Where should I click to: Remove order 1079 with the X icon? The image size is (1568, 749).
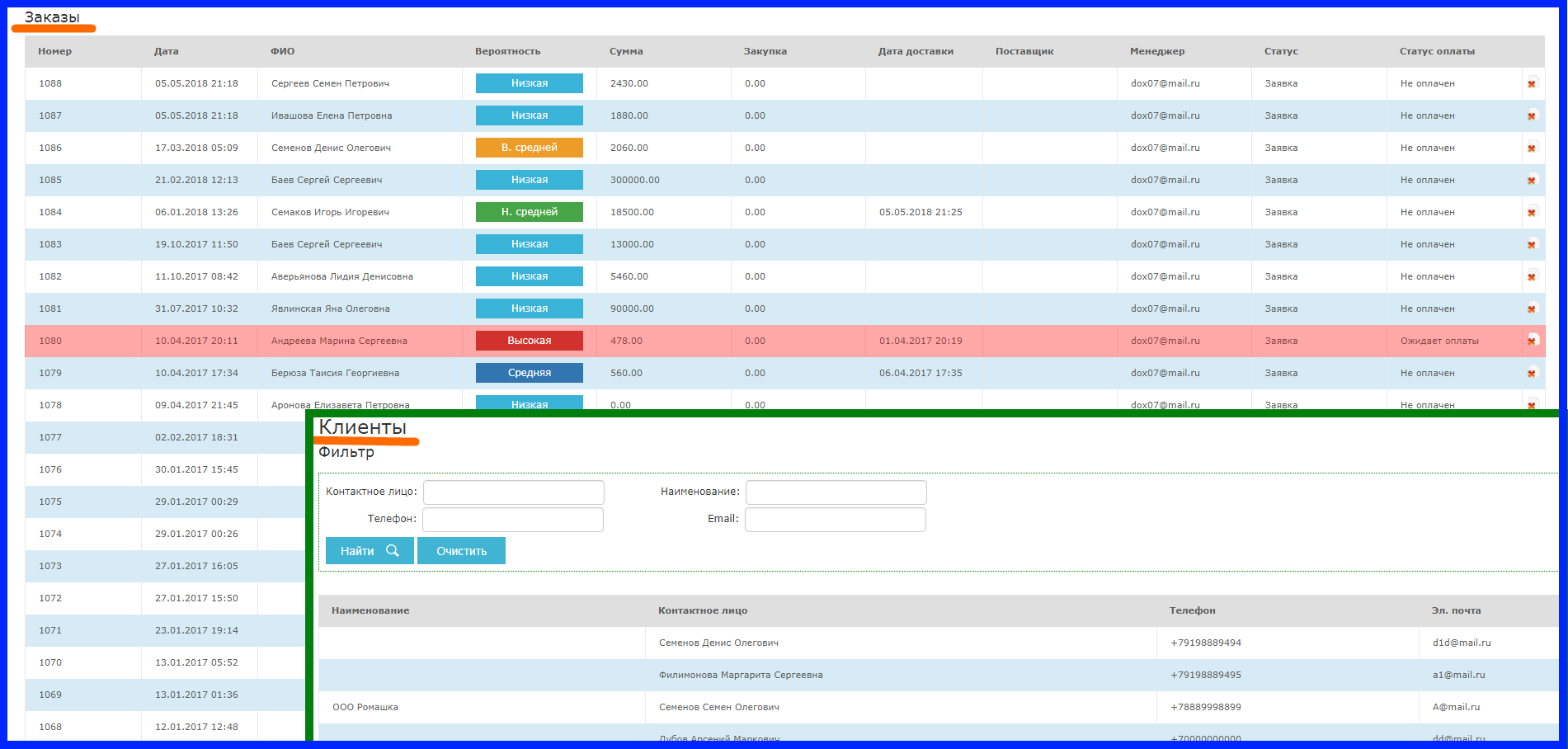tap(1532, 373)
